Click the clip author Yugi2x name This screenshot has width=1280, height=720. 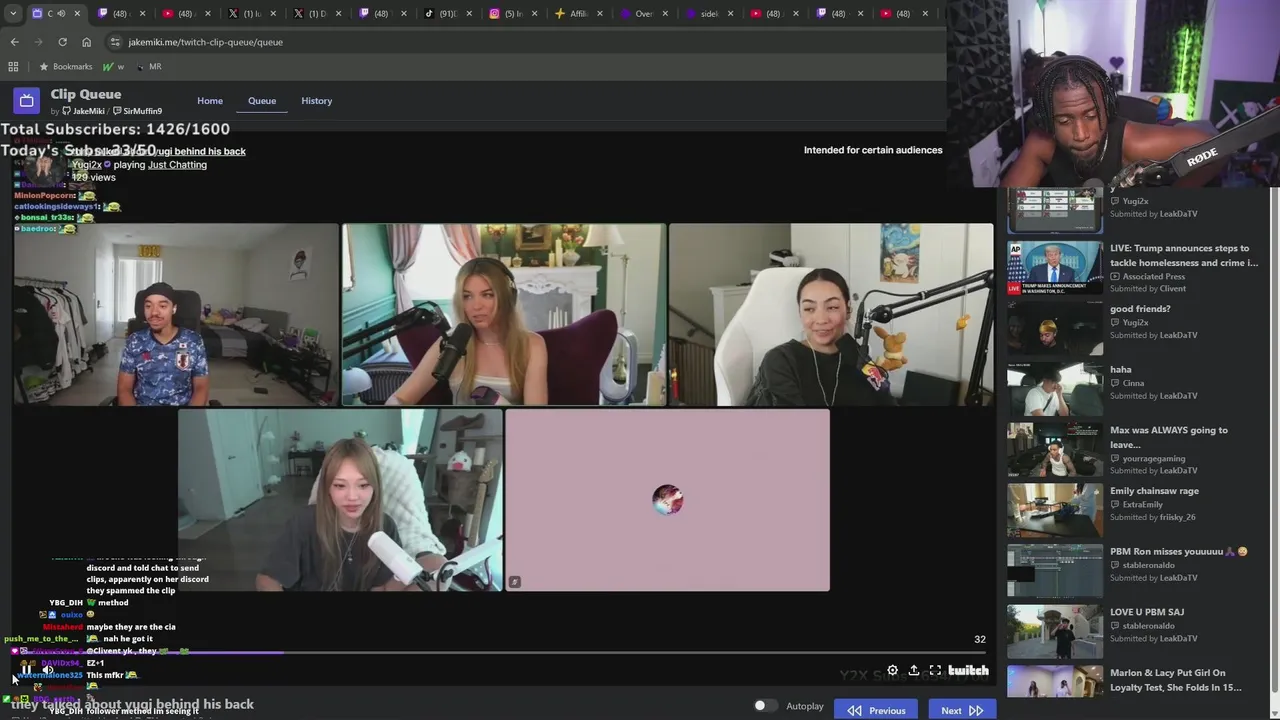pyautogui.click(x=87, y=165)
